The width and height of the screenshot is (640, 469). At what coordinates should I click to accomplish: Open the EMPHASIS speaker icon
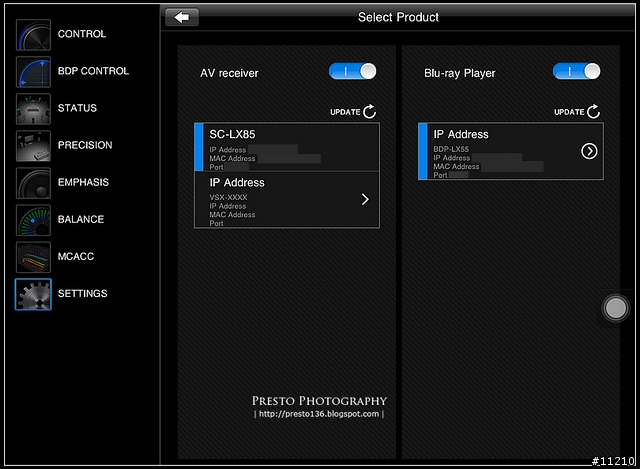click(x=33, y=183)
